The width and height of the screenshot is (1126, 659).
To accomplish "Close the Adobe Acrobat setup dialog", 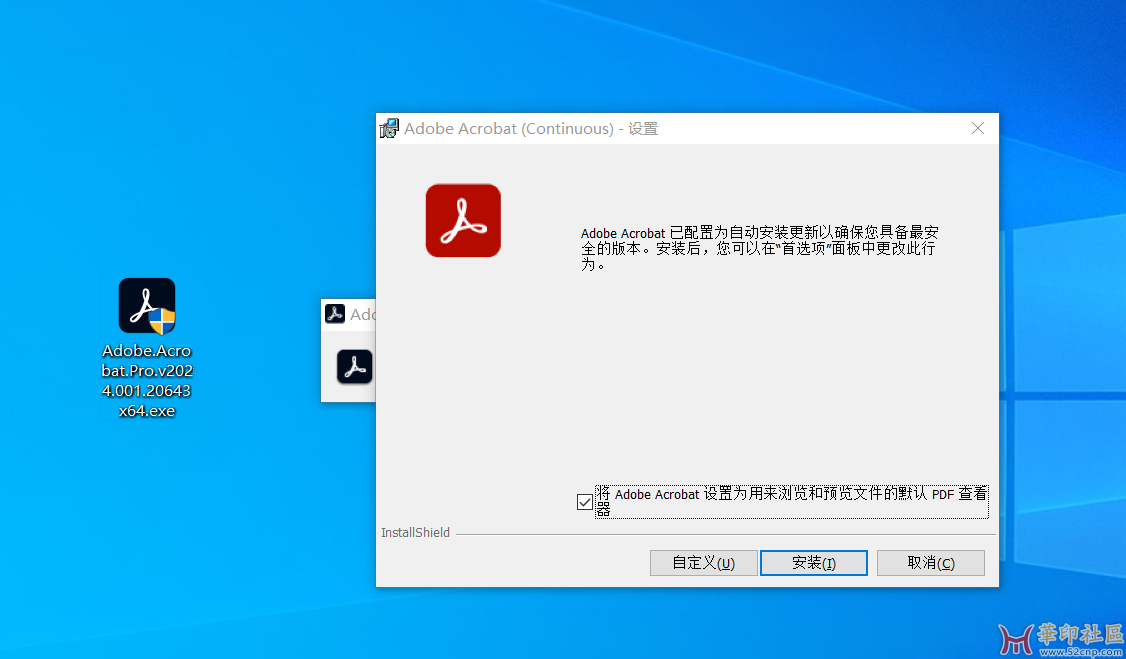I will click(977, 128).
